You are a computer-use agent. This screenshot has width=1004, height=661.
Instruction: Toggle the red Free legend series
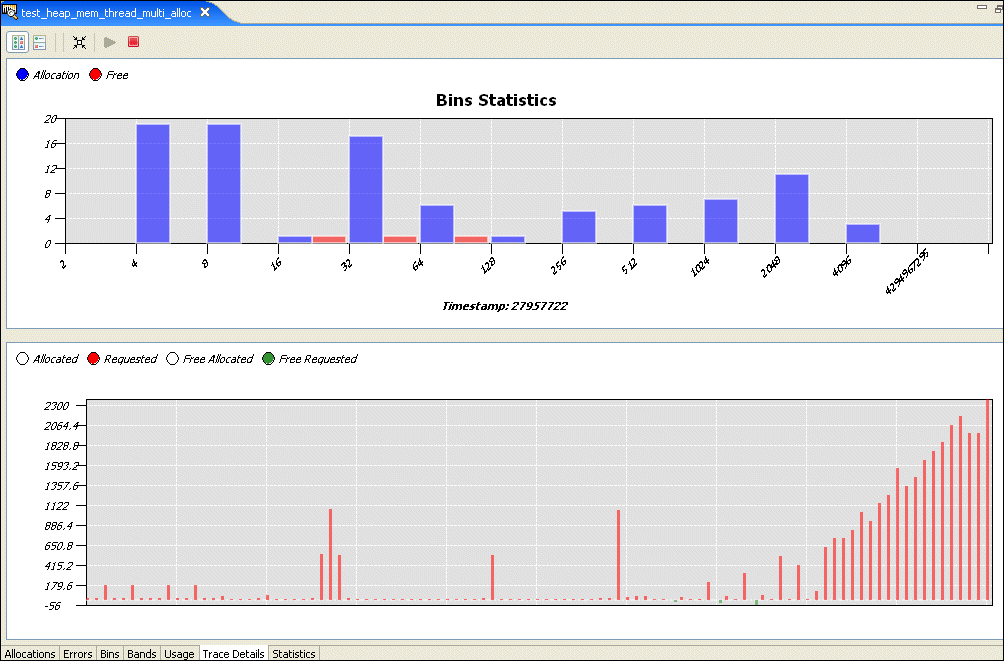[96, 75]
